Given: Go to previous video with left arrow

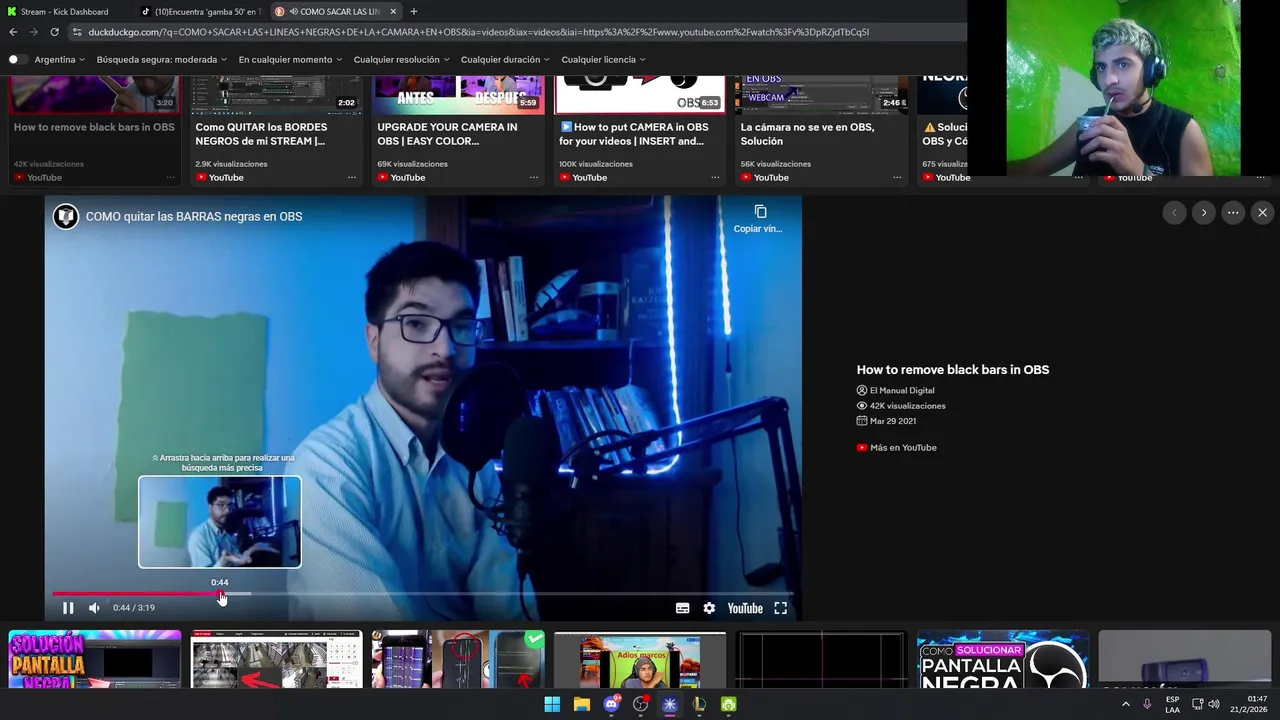Looking at the screenshot, I should tap(1174, 213).
